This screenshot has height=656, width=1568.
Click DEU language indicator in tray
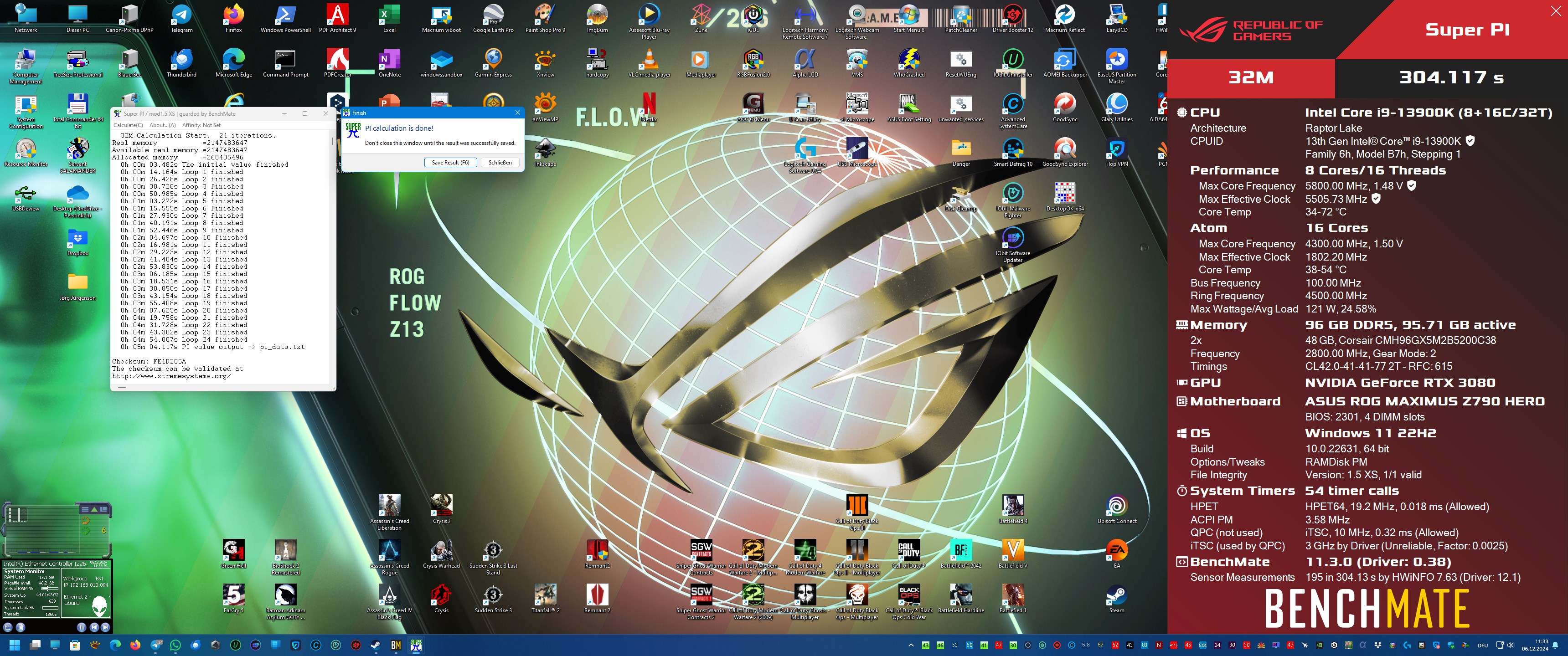click(x=1482, y=645)
